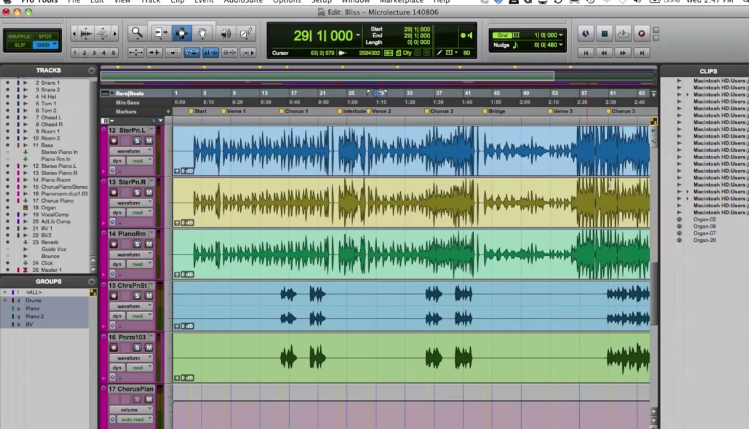Open the Clip menu
Viewport: 749px width, 429px height.
point(178,2)
